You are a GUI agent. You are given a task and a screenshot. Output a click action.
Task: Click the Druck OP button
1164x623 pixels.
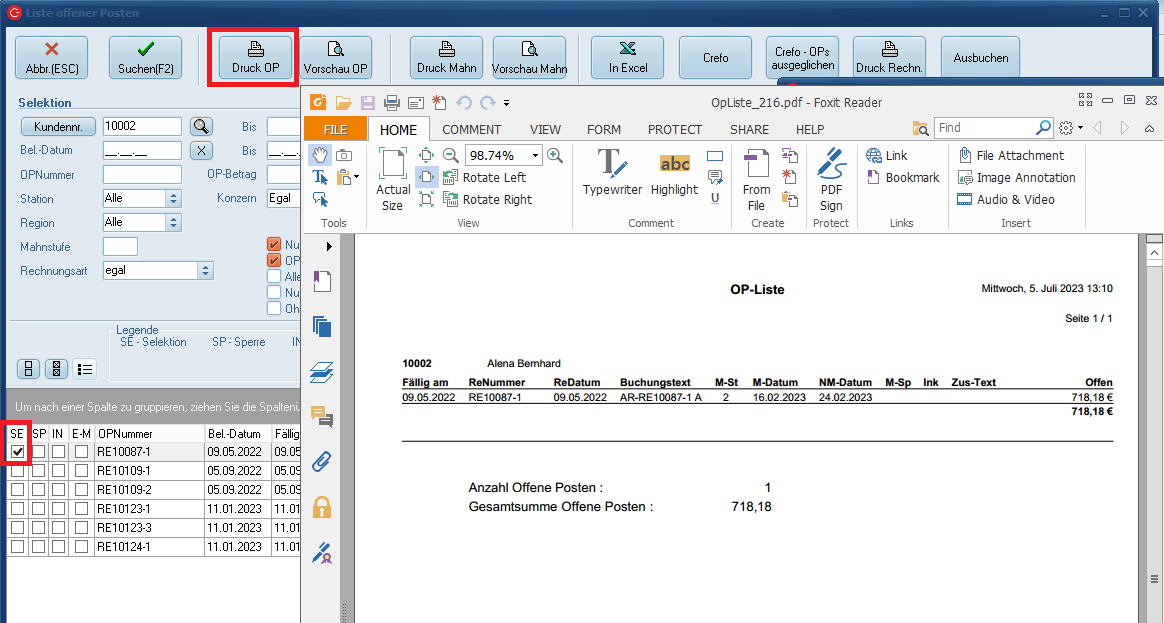click(x=256, y=58)
